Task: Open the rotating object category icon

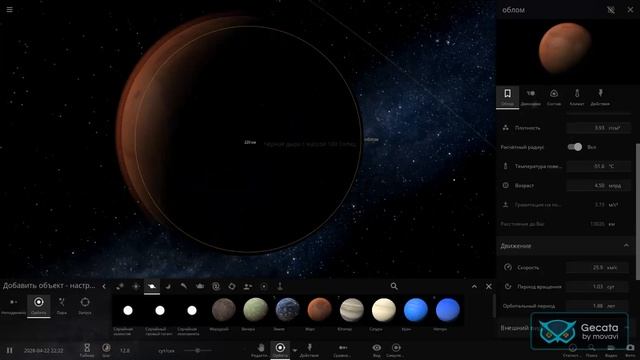Action: tap(232, 287)
